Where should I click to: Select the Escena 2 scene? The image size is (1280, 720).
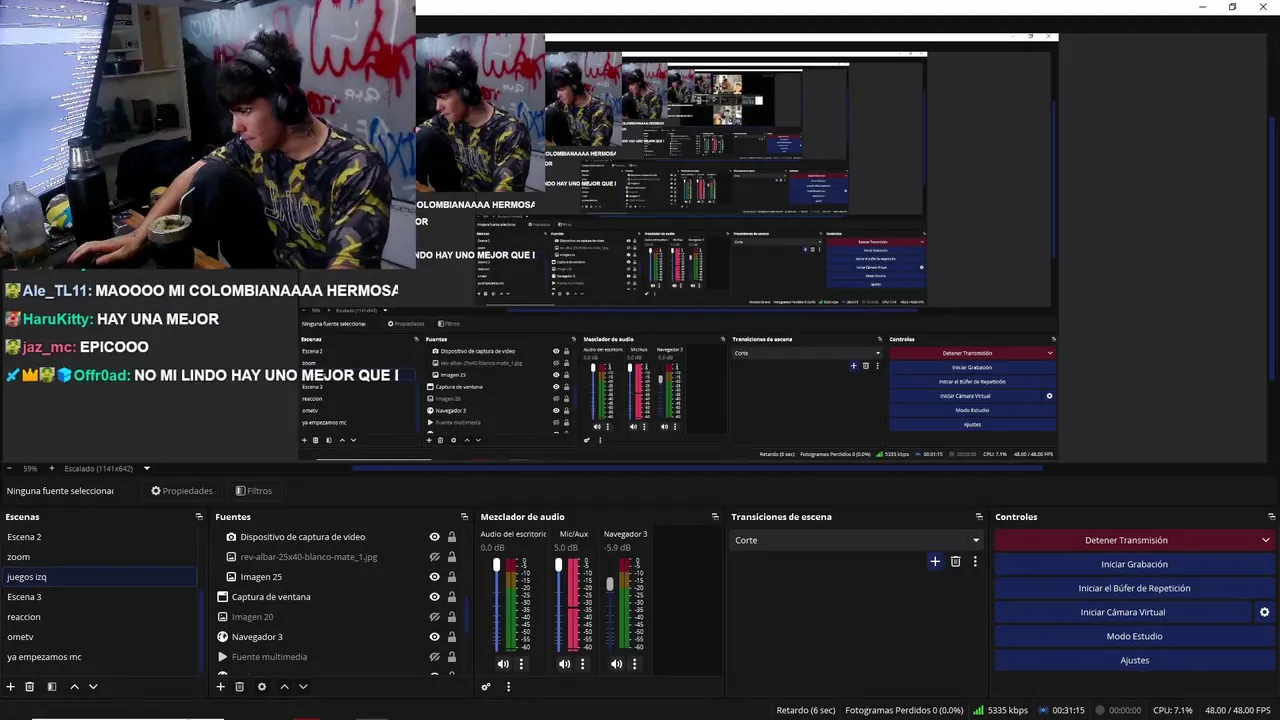tap(99, 537)
